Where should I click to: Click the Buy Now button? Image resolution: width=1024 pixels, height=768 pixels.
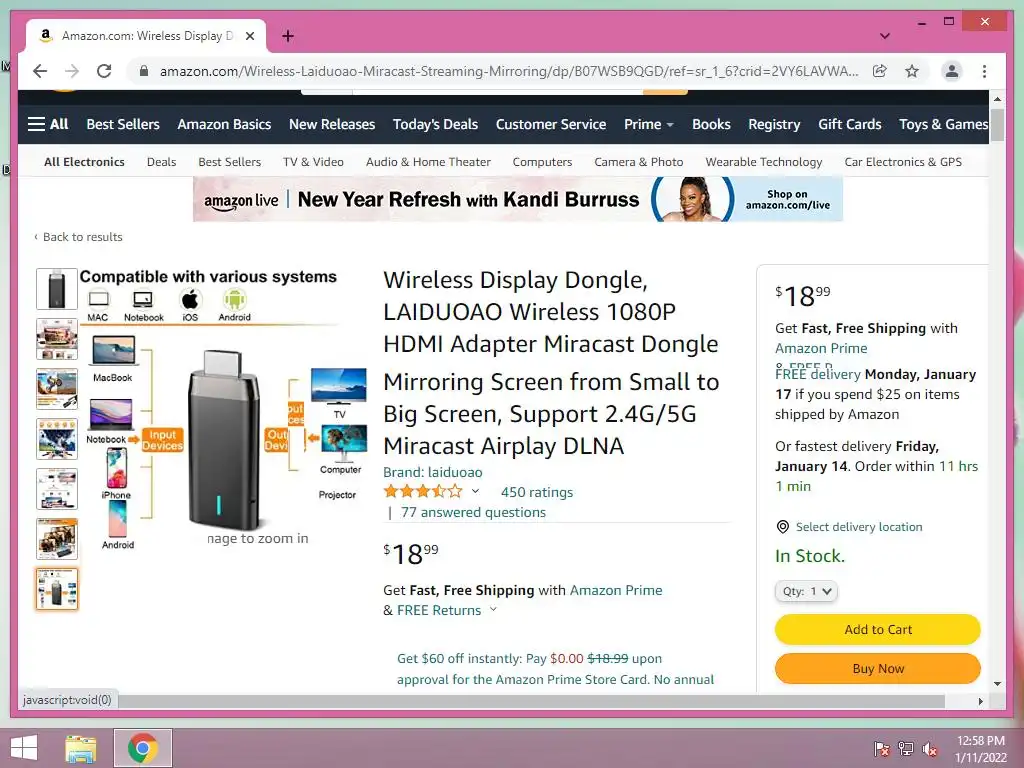tap(878, 669)
